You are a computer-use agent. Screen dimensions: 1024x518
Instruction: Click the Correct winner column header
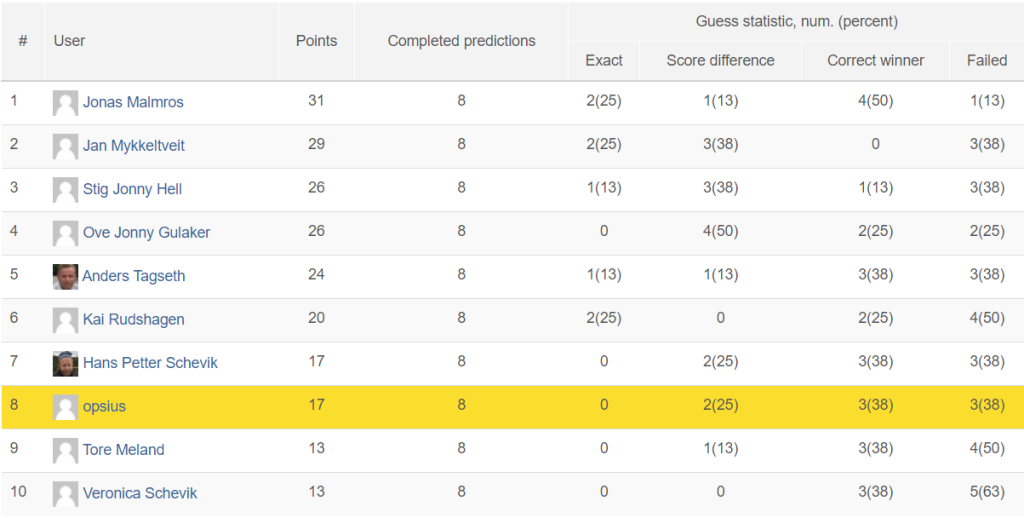point(875,61)
